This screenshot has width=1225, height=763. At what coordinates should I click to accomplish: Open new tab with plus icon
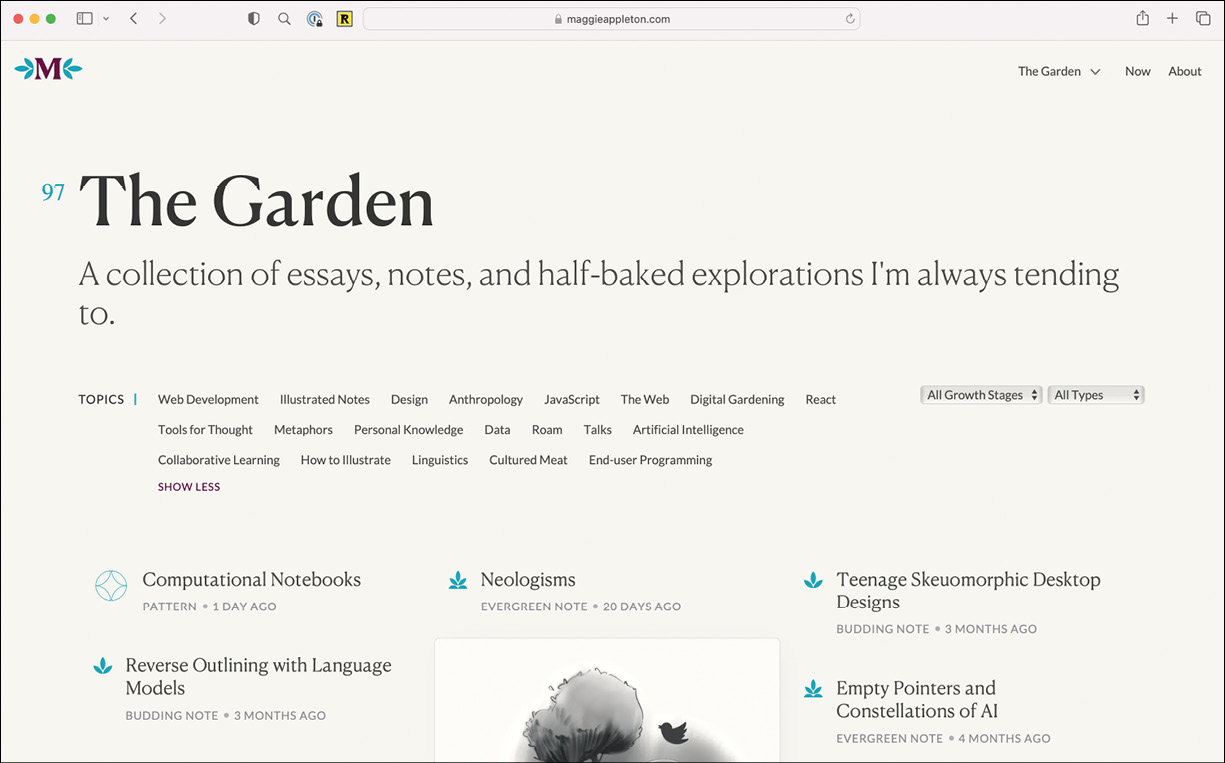(1172, 19)
